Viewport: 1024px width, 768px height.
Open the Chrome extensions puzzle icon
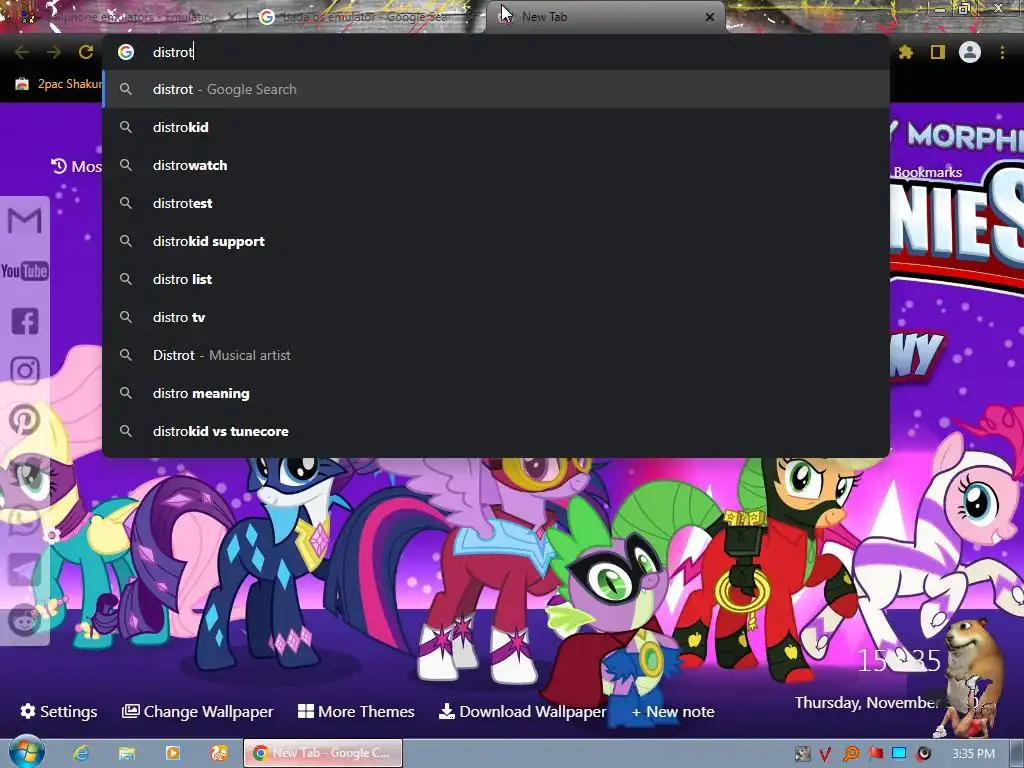(905, 52)
